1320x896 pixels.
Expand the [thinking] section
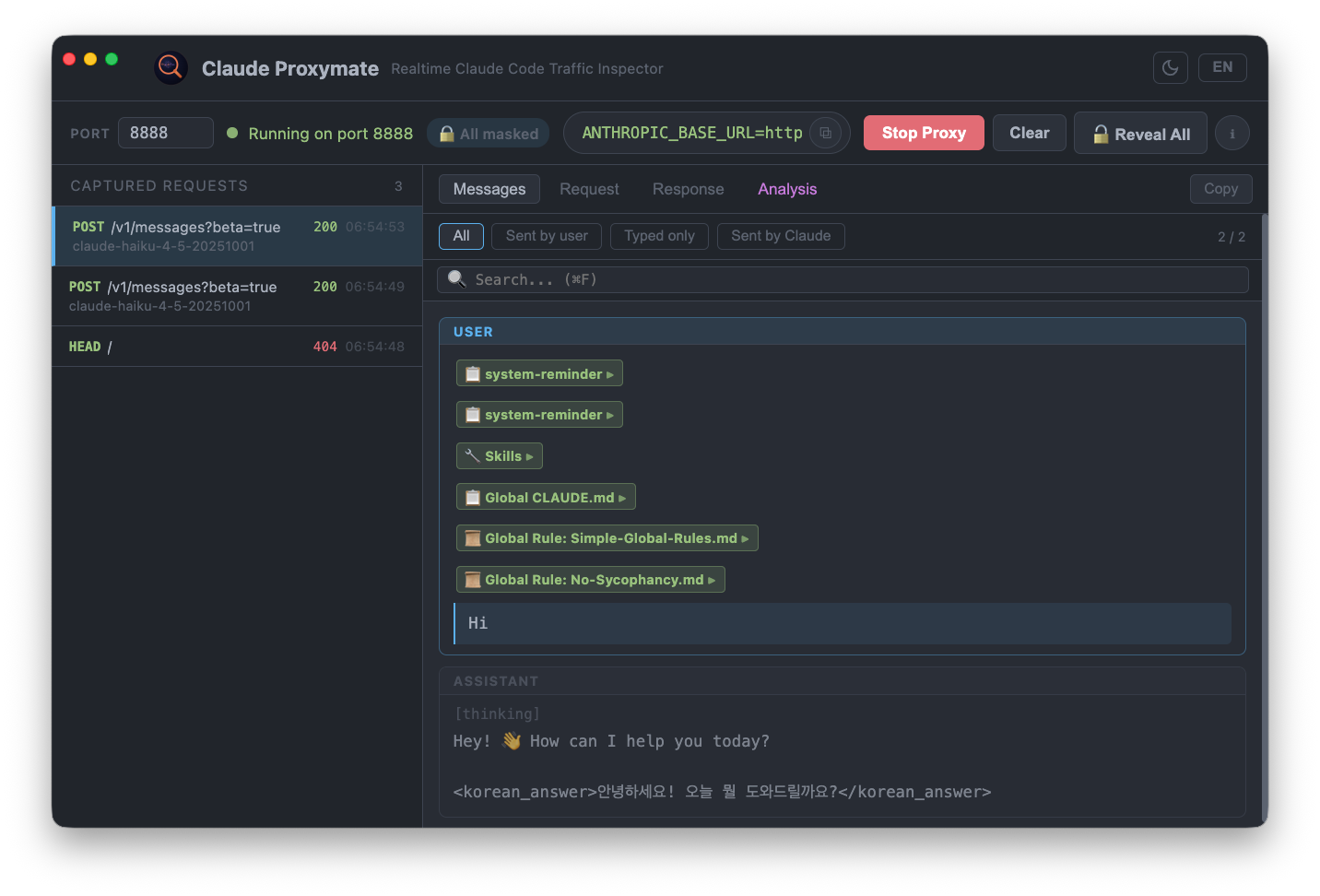pos(497,713)
